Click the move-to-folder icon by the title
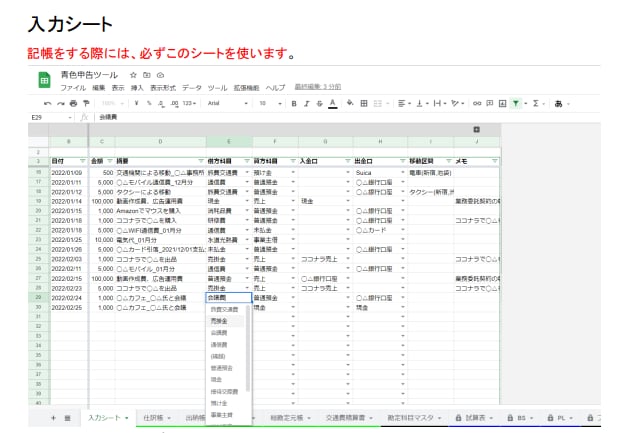 [147, 75]
